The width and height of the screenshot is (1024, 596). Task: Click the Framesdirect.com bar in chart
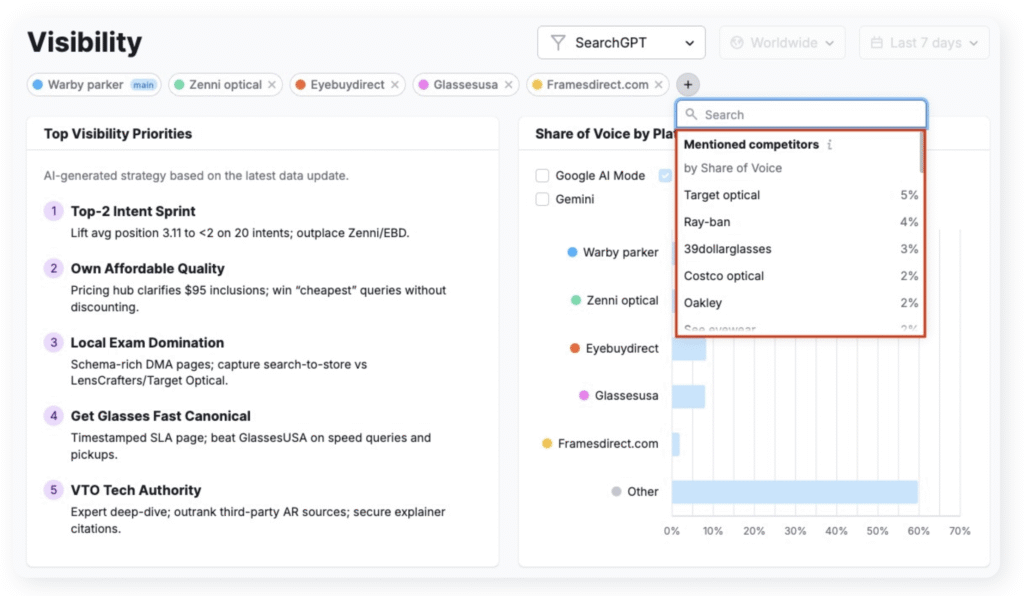click(x=676, y=444)
